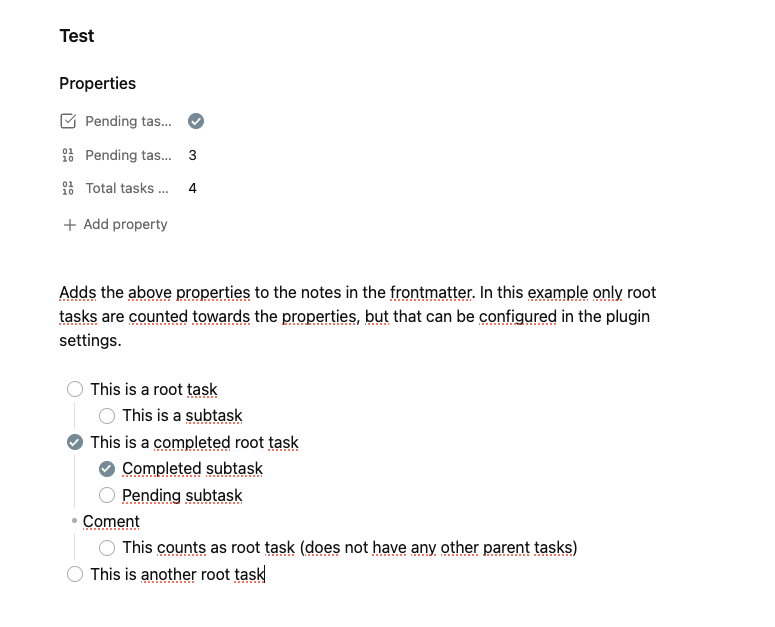Click the 'Pending tas...' checkbox property name
The width and height of the screenshot is (775, 627).
point(129,121)
